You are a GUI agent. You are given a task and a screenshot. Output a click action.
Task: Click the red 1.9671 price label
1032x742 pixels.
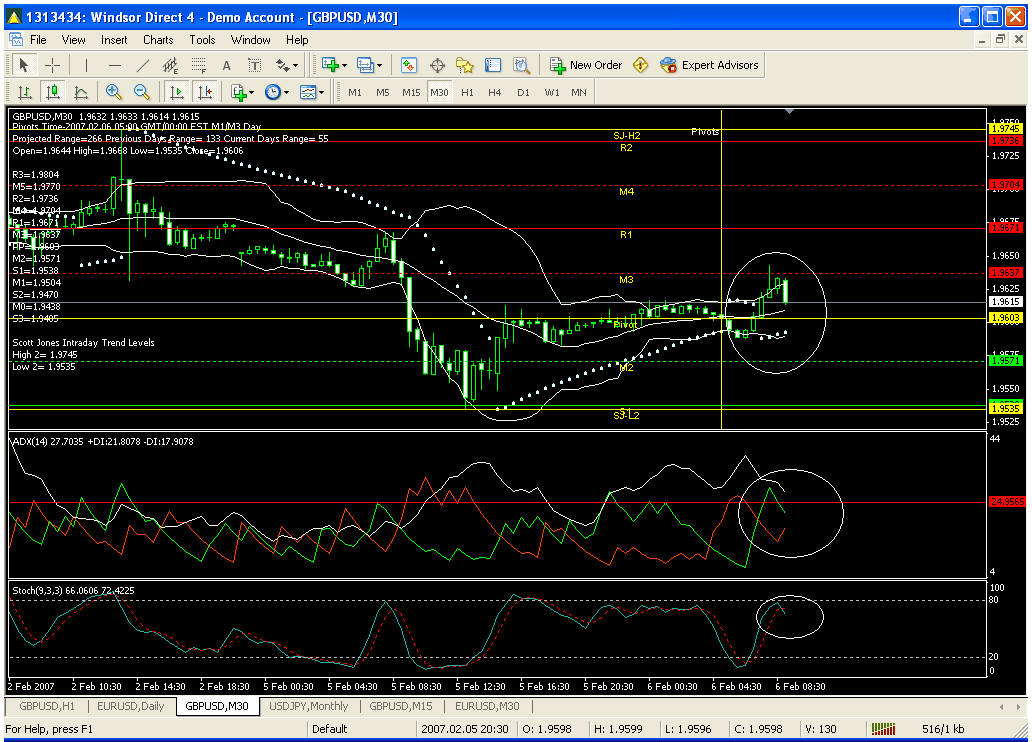1005,228
